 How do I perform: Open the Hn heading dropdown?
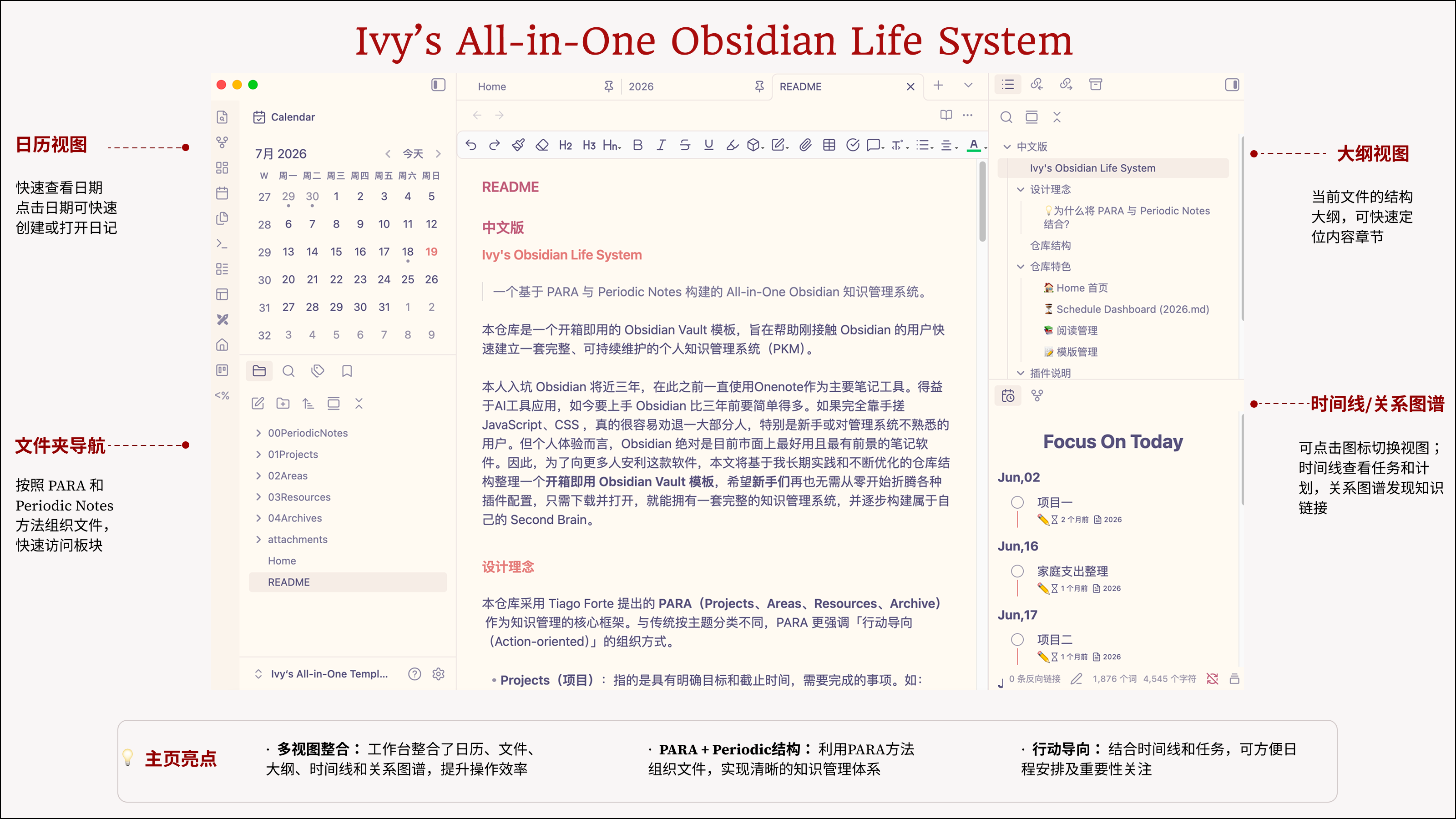(x=612, y=145)
